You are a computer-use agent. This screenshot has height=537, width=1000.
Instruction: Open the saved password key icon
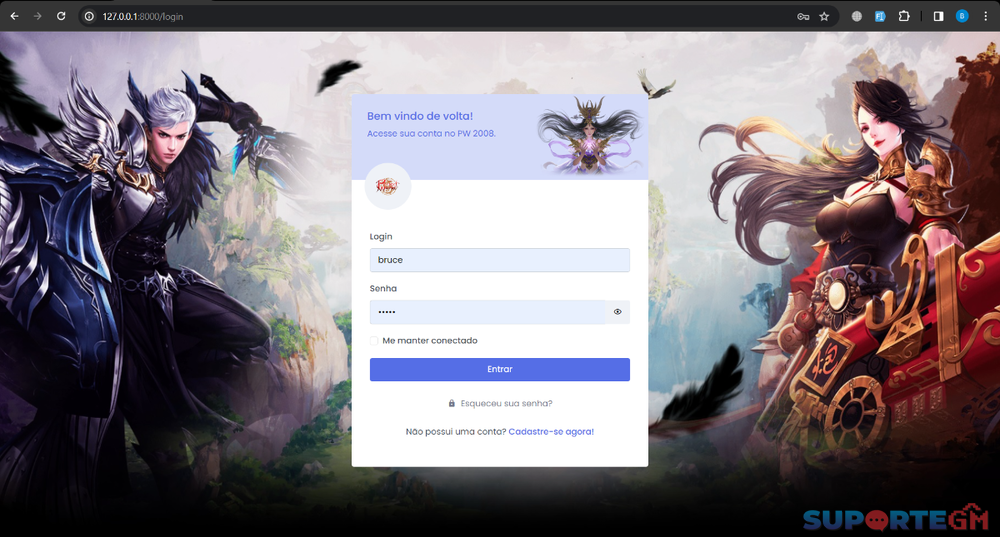point(803,16)
